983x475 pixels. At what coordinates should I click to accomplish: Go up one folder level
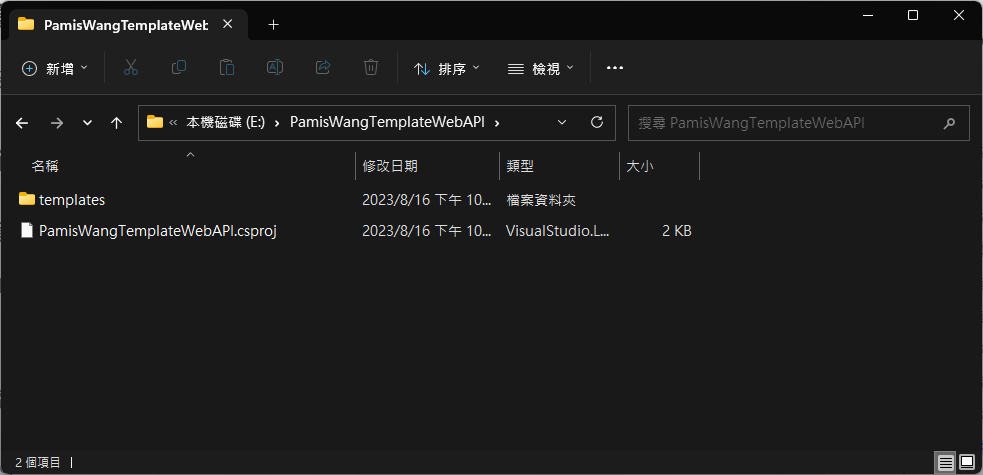click(116, 123)
